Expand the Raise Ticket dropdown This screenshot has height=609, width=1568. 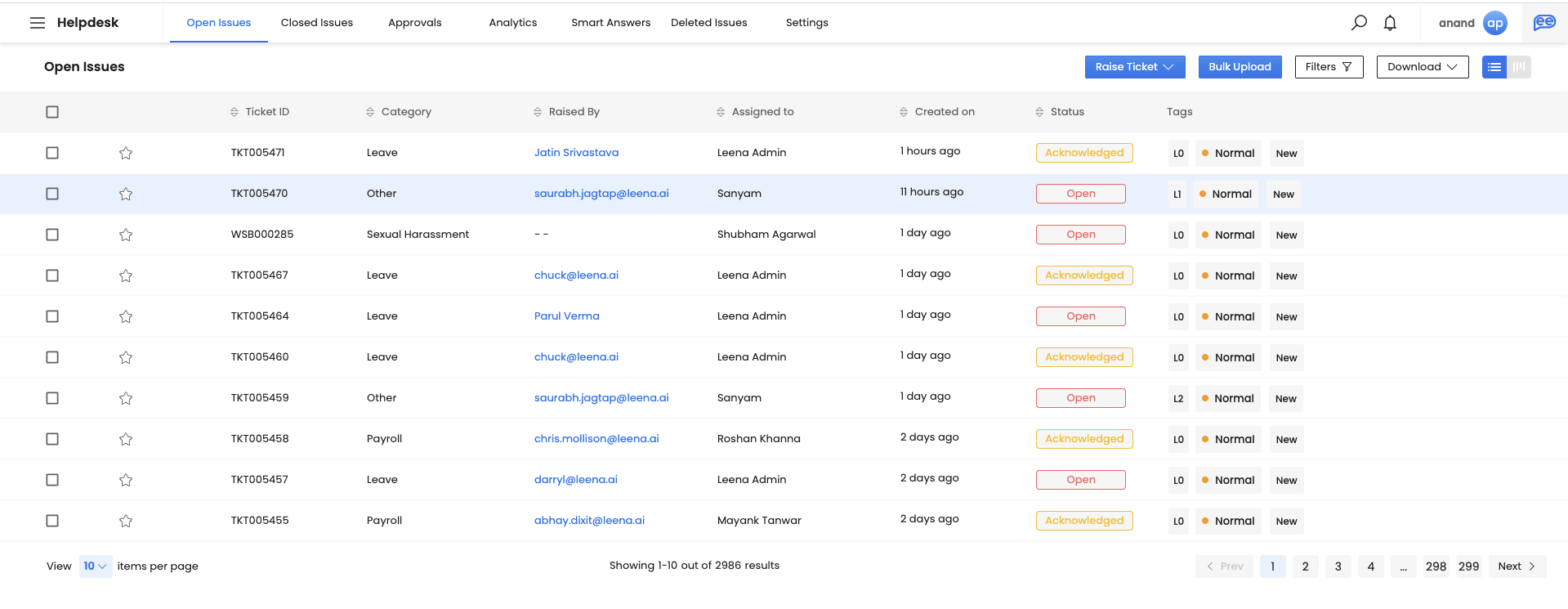click(x=1135, y=67)
